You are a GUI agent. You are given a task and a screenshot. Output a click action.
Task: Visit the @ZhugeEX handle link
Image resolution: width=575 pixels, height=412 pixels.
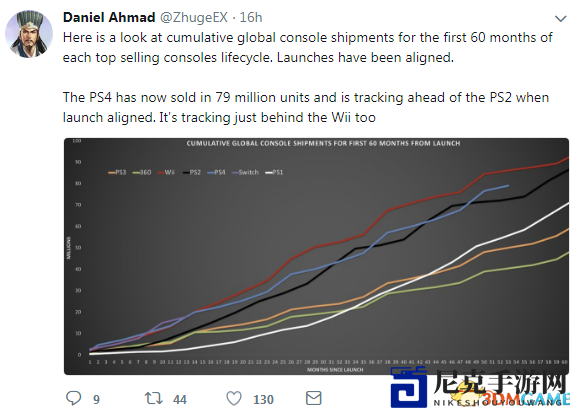click(194, 17)
